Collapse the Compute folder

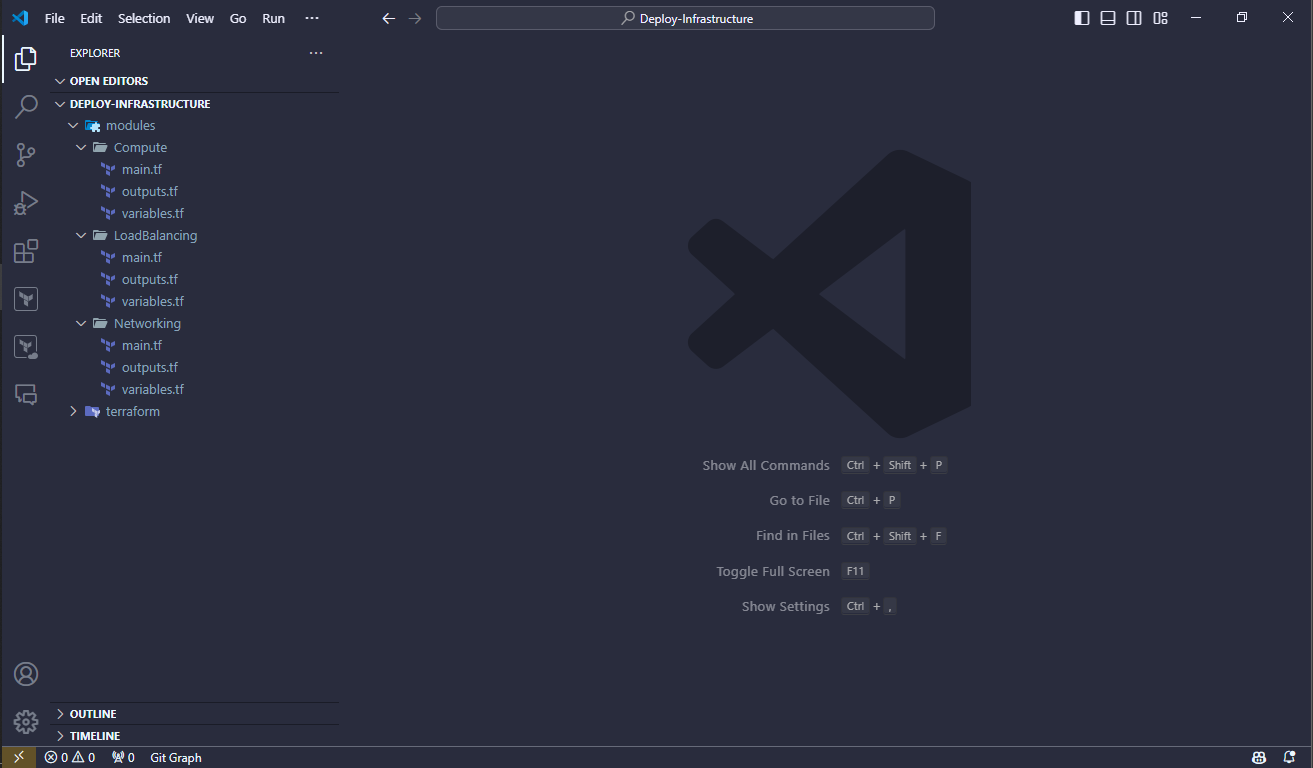195,148
